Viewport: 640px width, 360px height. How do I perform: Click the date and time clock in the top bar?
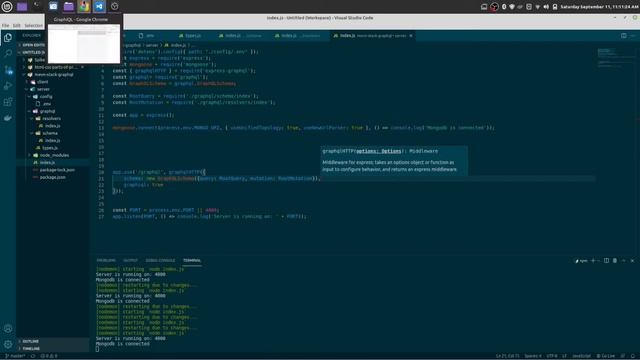599,7
